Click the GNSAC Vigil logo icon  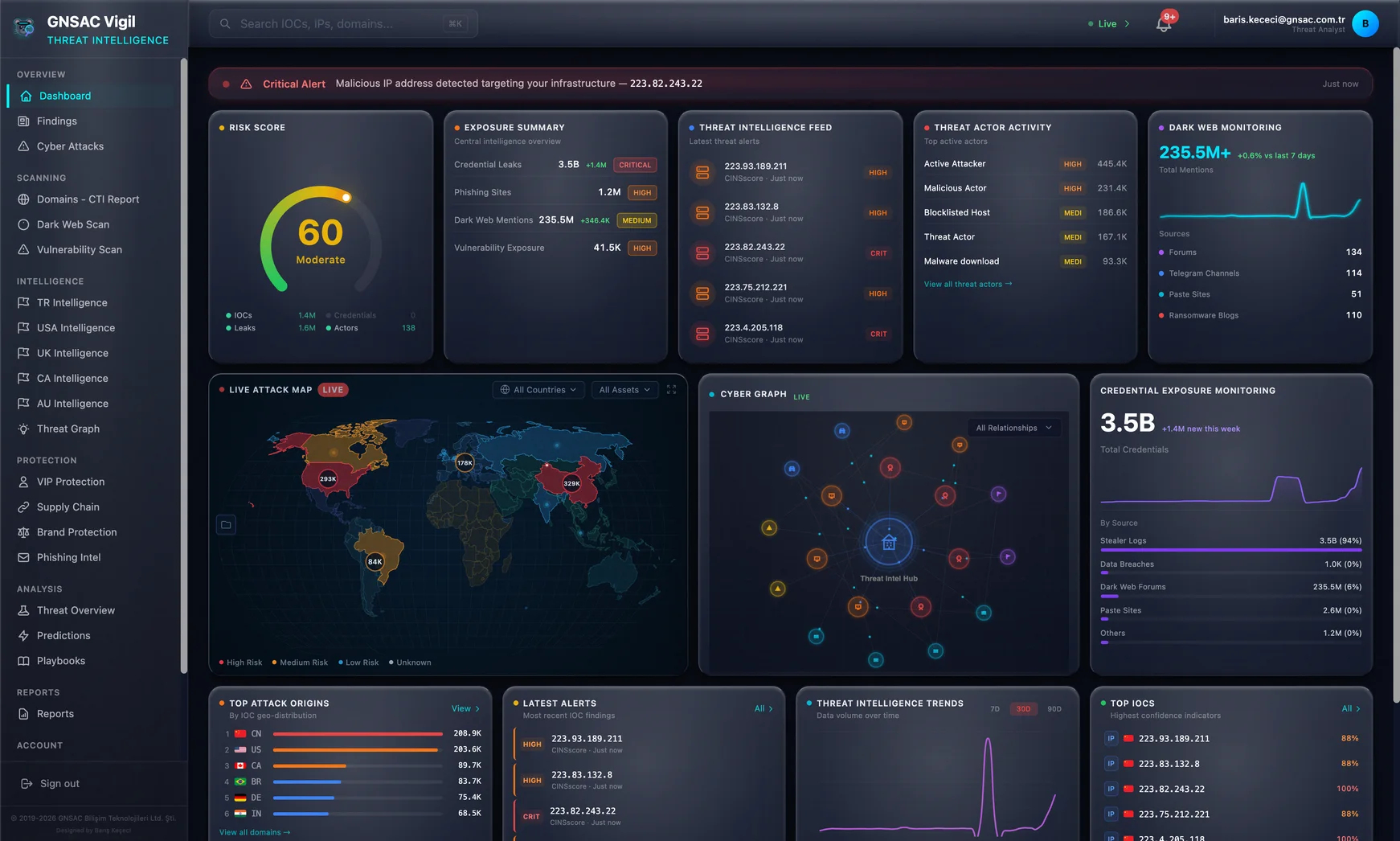tap(25, 28)
